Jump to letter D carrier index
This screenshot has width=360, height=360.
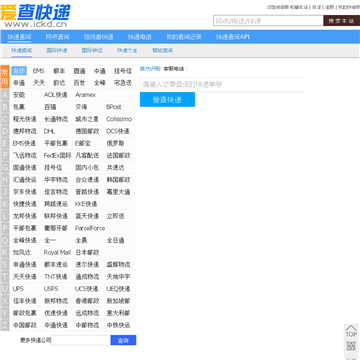5,131
